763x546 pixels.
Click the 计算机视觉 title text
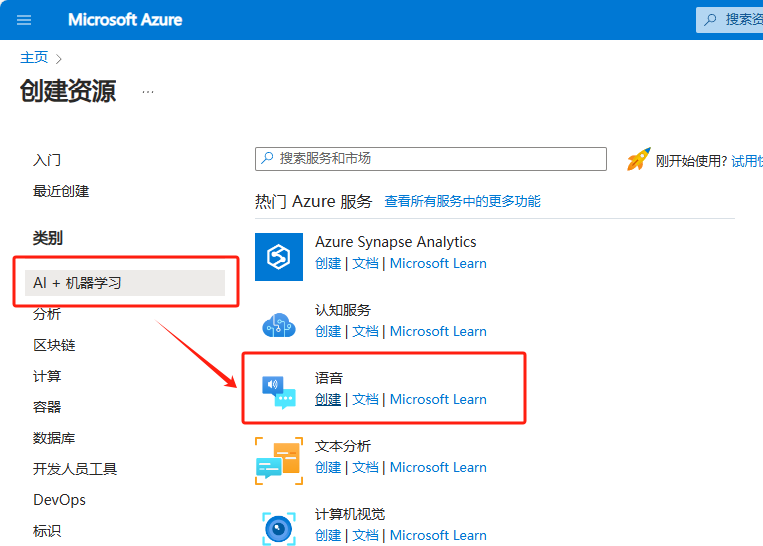pos(350,514)
